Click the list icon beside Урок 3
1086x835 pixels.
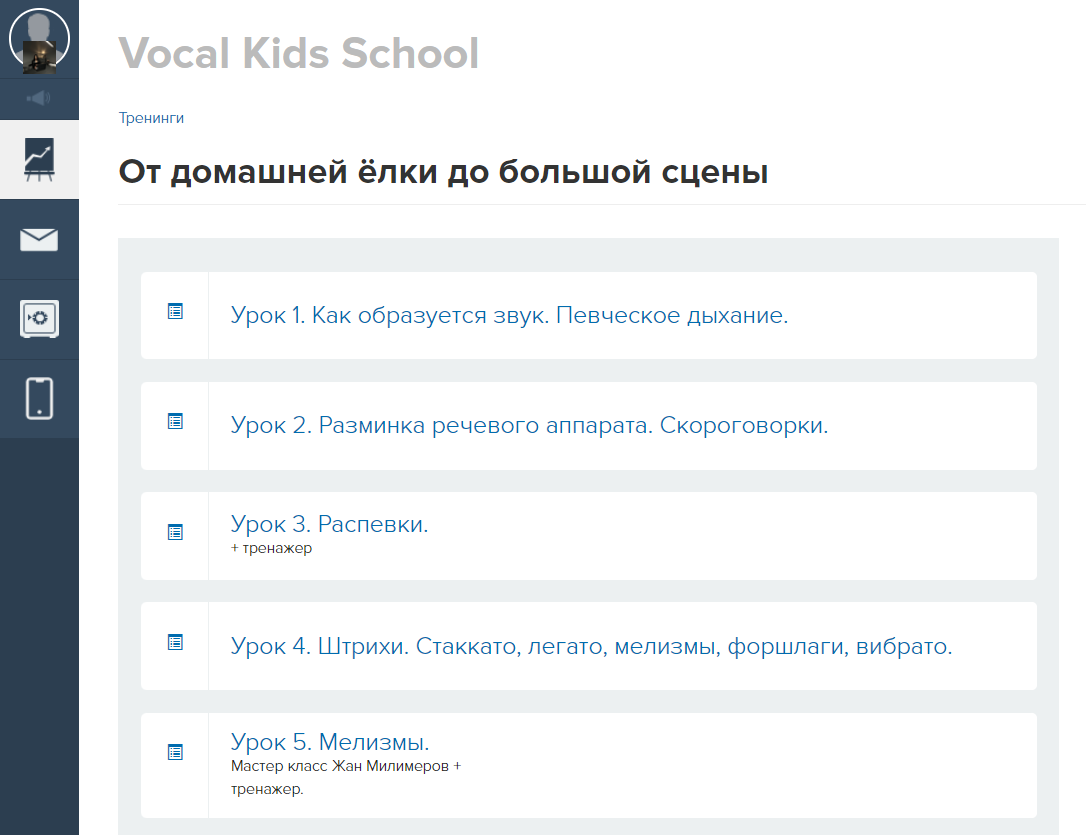(175, 532)
